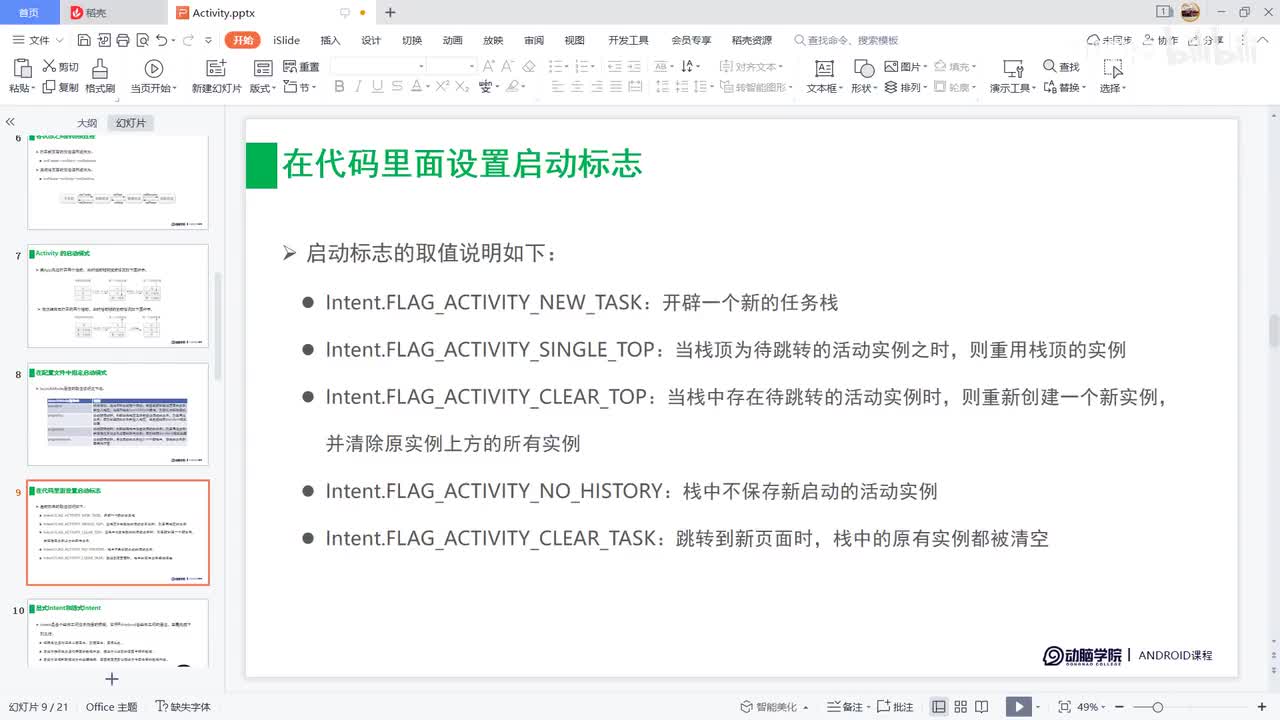Switch to the 首页 Home window tab
1280x720 pixels.
[x=29, y=12]
